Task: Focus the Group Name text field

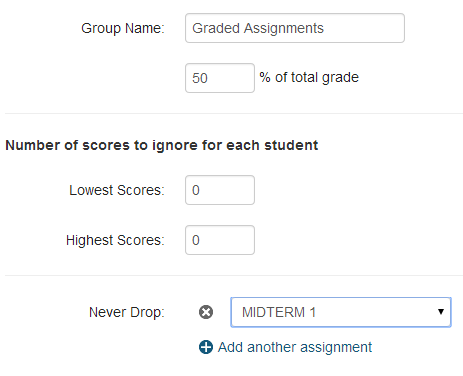Action: (x=295, y=28)
